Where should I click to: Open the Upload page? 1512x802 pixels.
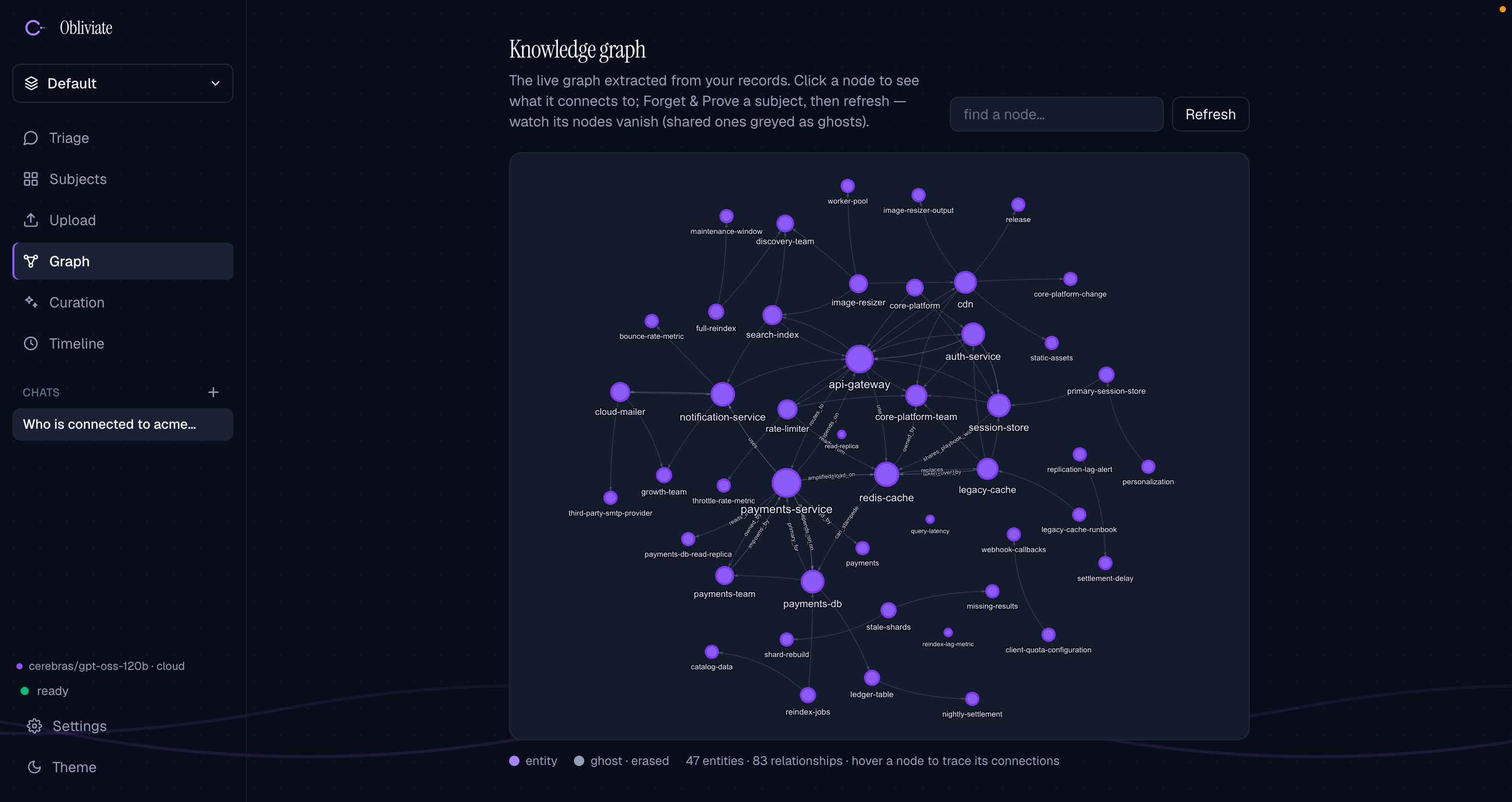(x=123, y=220)
